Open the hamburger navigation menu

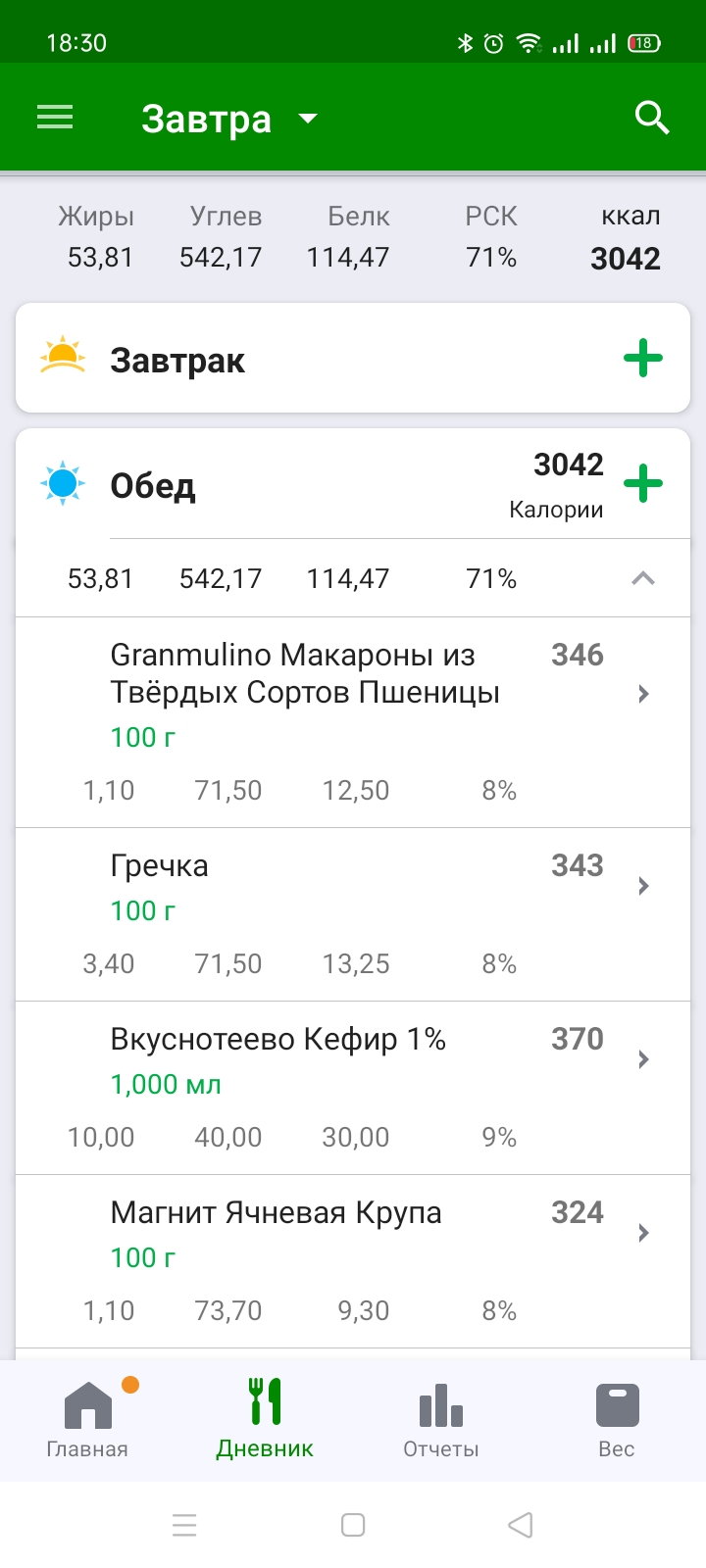(x=55, y=119)
